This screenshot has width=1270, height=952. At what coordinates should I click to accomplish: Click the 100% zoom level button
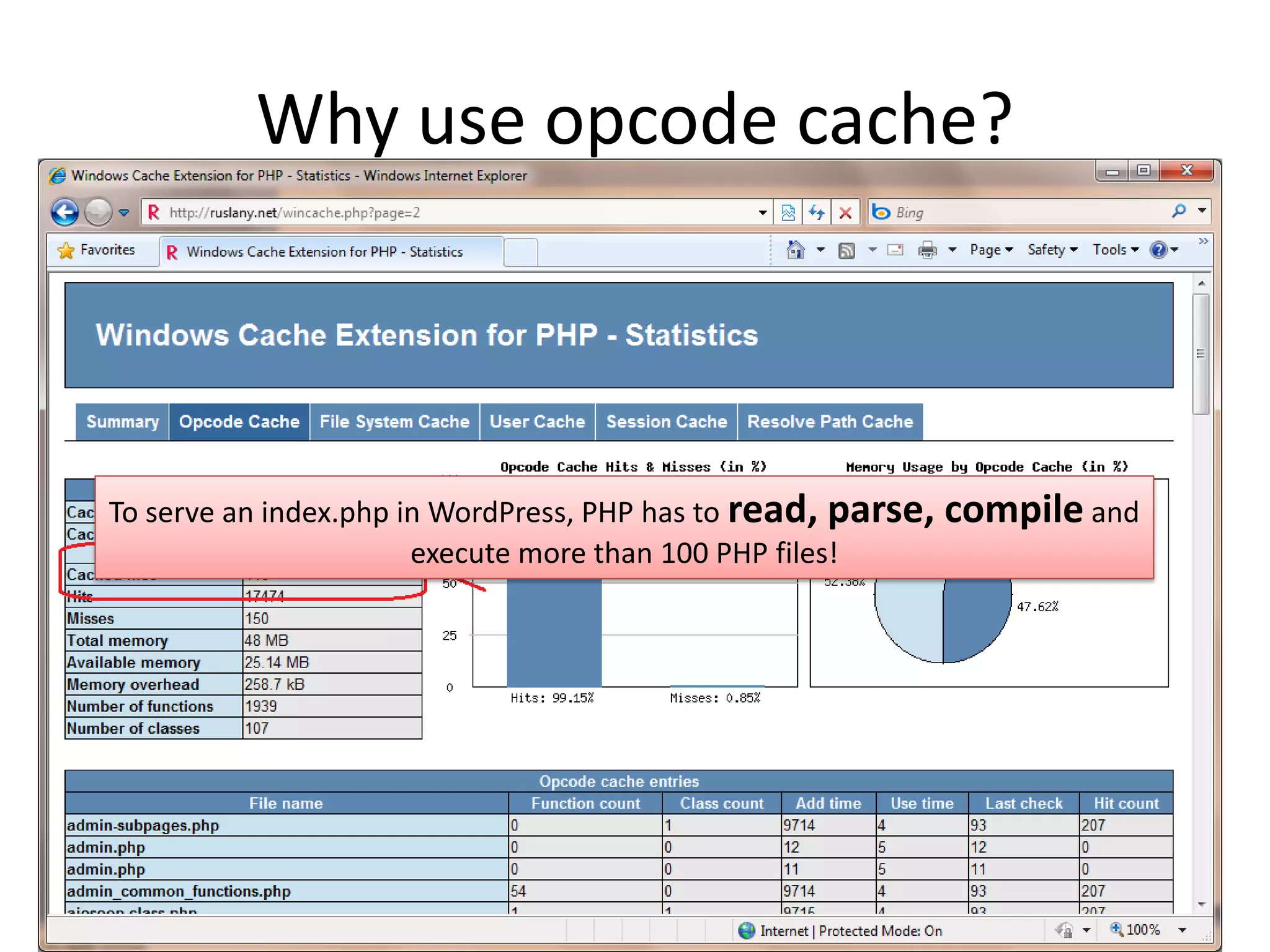(1135, 930)
